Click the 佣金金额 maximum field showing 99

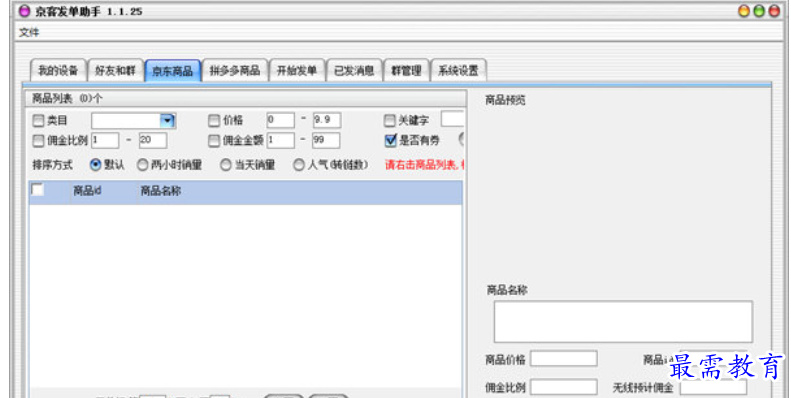pyautogui.click(x=326, y=141)
